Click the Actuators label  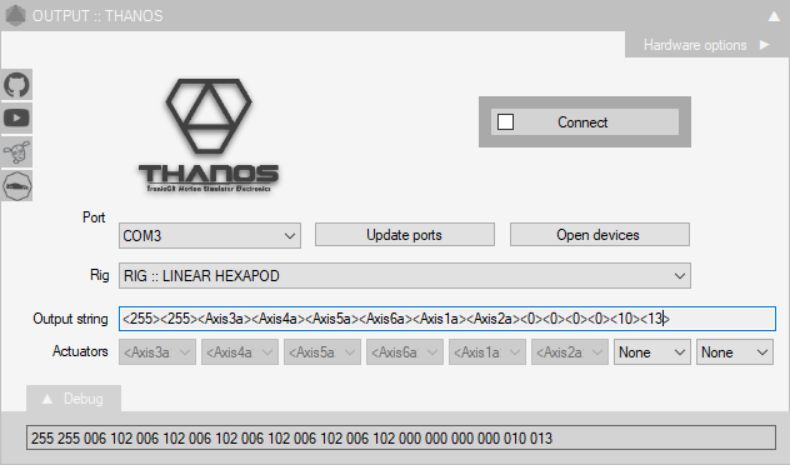[80, 351]
